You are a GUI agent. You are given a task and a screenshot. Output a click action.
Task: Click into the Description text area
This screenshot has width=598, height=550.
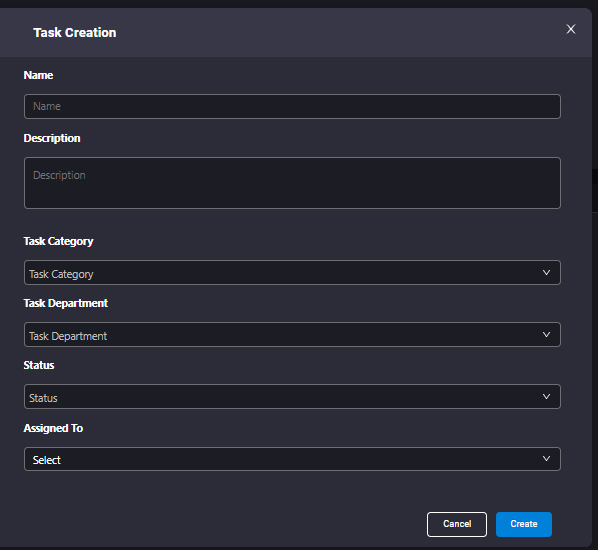coord(292,183)
